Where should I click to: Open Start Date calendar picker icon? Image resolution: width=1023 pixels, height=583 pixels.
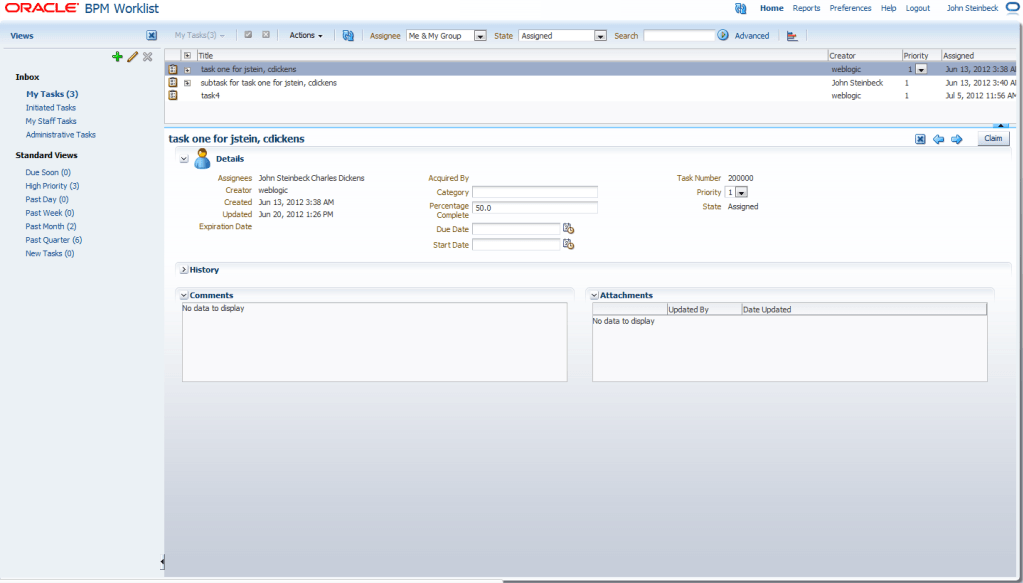coord(568,245)
